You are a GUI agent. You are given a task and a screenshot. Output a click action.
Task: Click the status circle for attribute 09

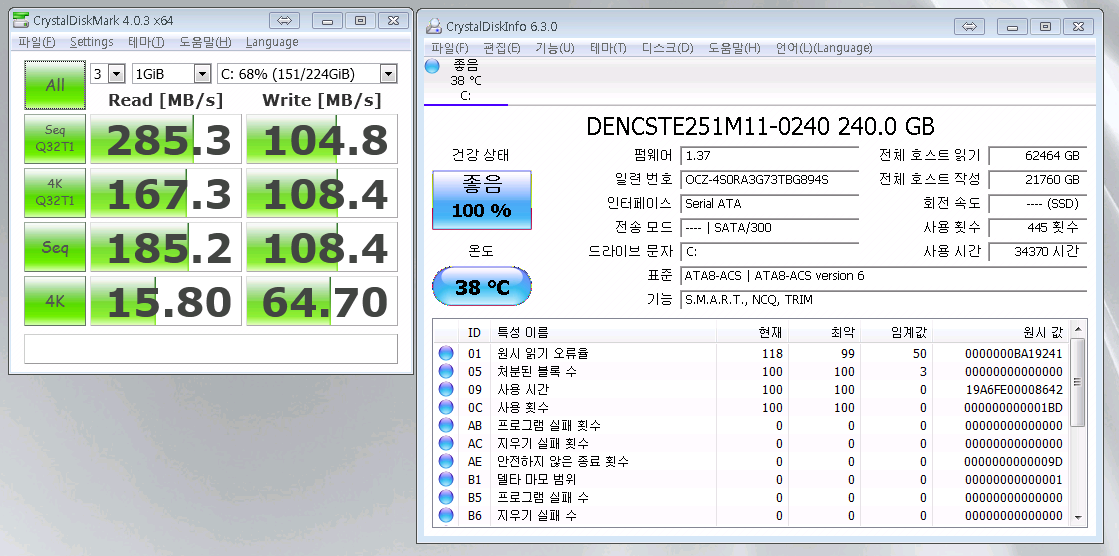(x=446, y=389)
